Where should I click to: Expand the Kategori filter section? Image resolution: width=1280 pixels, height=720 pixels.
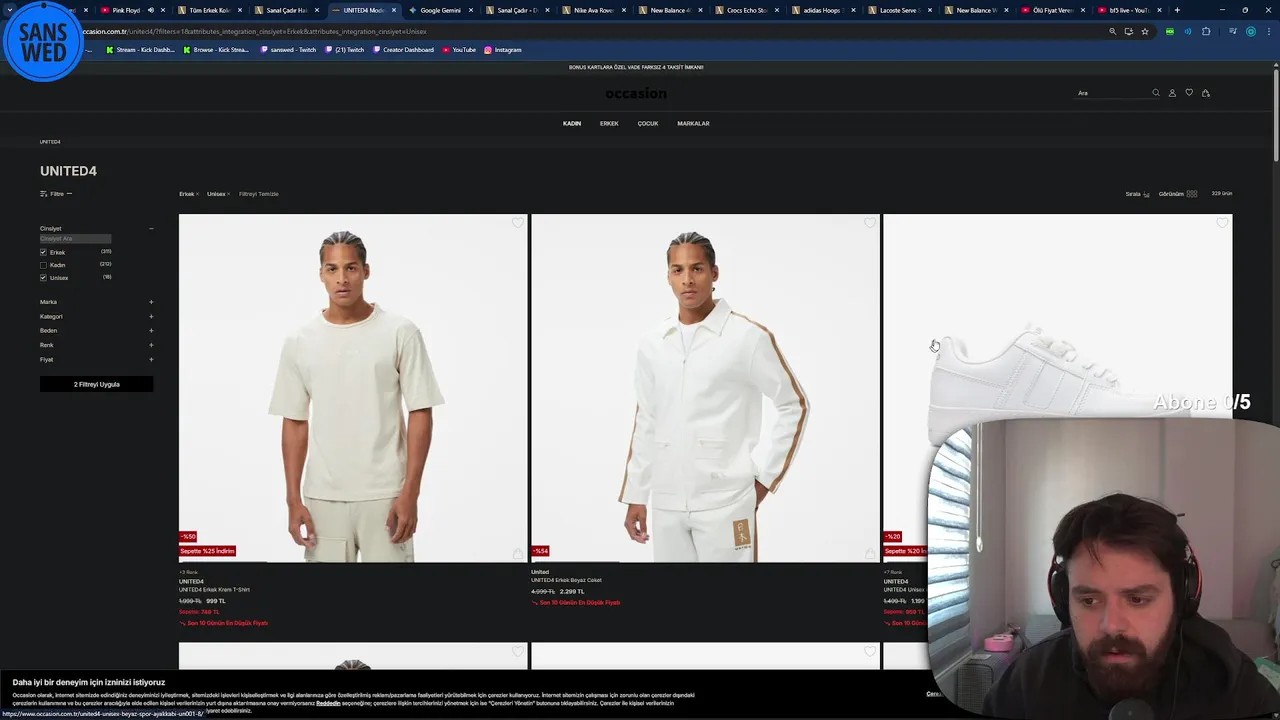151,316
